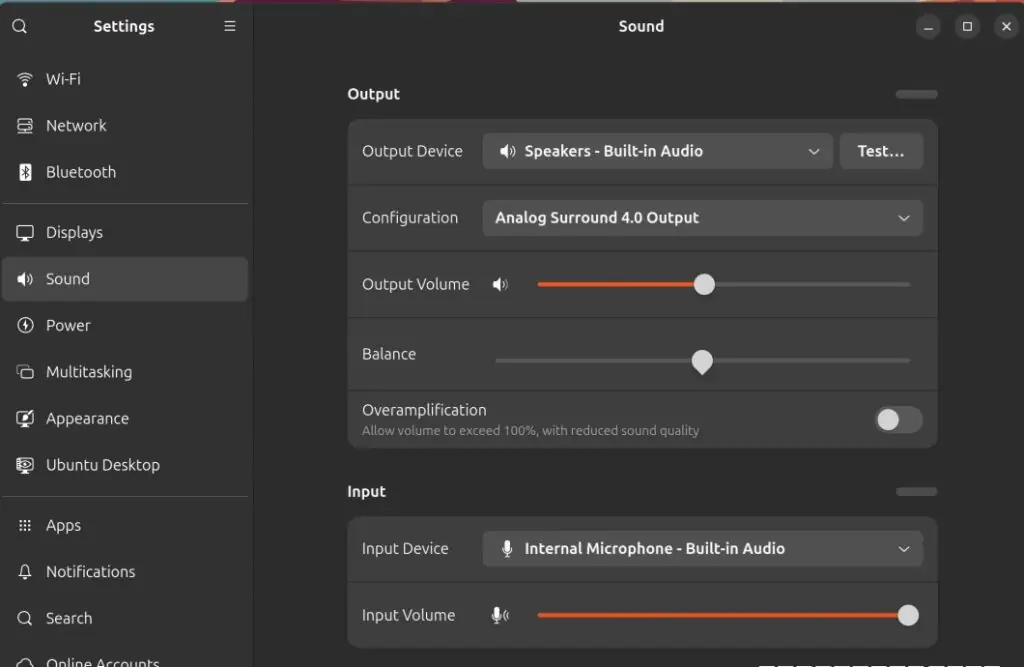Open the Output Device dropdown
The width and height of the screenshot is (1024, 667).
658,152
